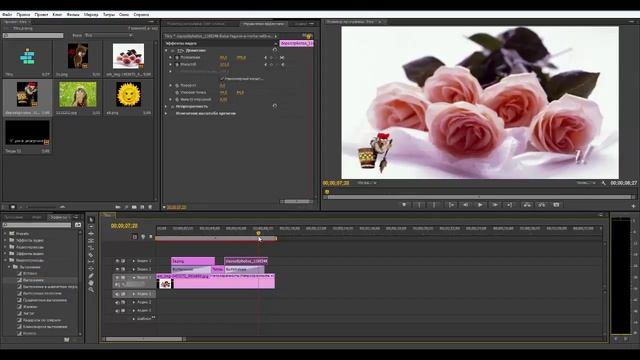
Task: Select the Rolling Edit tool
Action: [91, 240]
